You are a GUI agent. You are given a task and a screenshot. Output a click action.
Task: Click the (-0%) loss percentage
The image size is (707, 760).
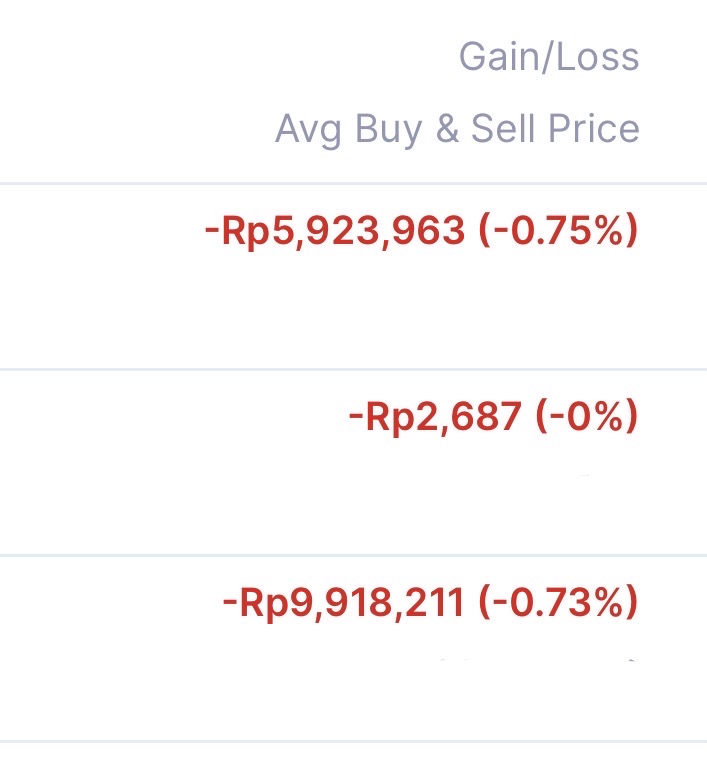pos(586,416)
